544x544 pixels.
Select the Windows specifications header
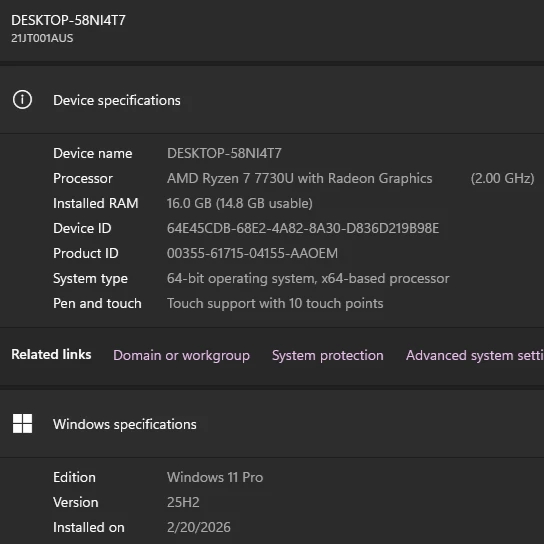click(x=125, y=425)
